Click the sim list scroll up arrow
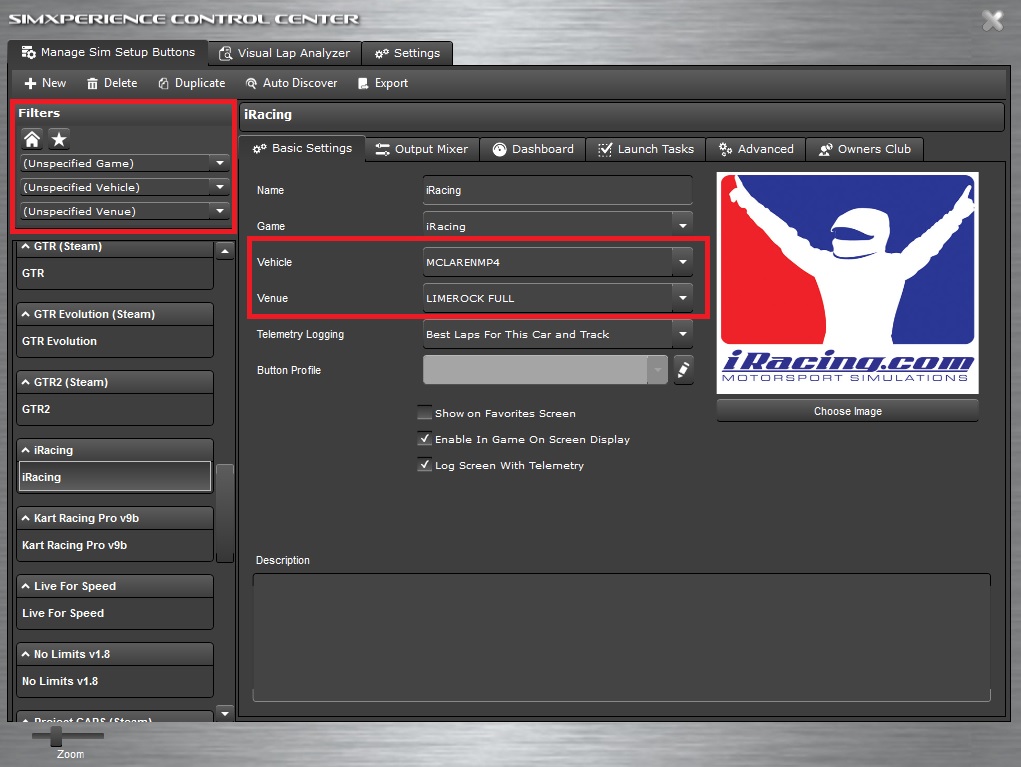This screenshot has height=767, width=1021. click(x=225, y=251)
